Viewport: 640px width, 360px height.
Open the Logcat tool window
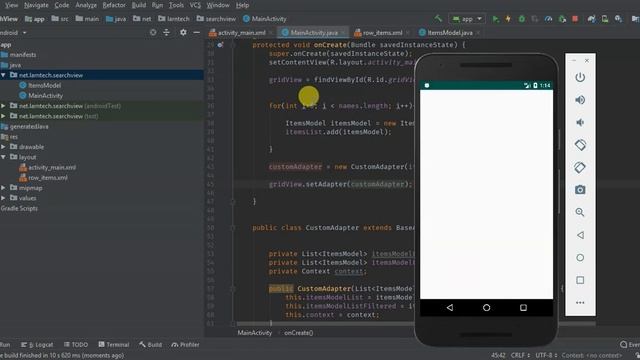[x=37, y=344]
